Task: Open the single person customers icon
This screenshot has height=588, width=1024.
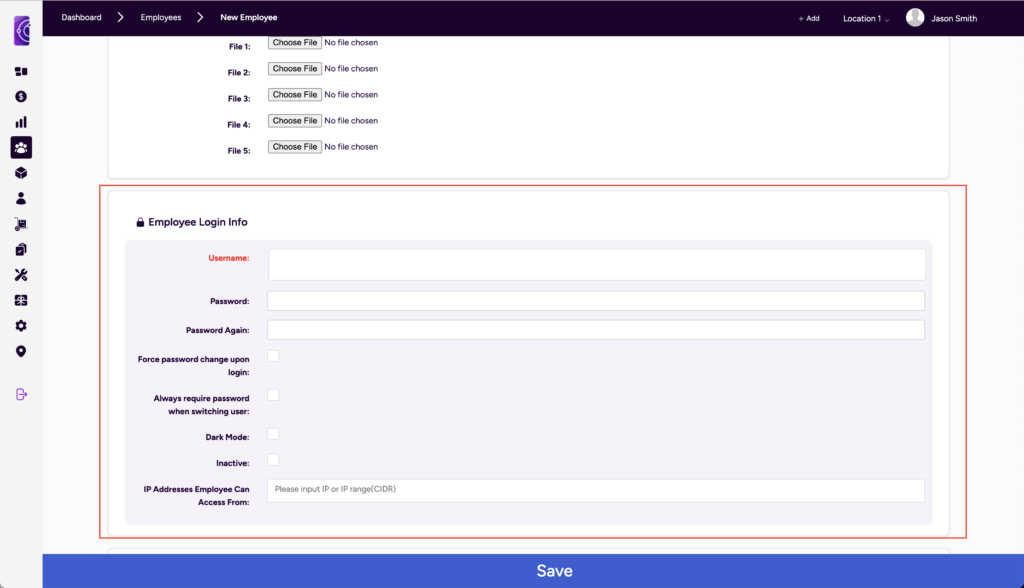Action: click(x=21, y=199)
